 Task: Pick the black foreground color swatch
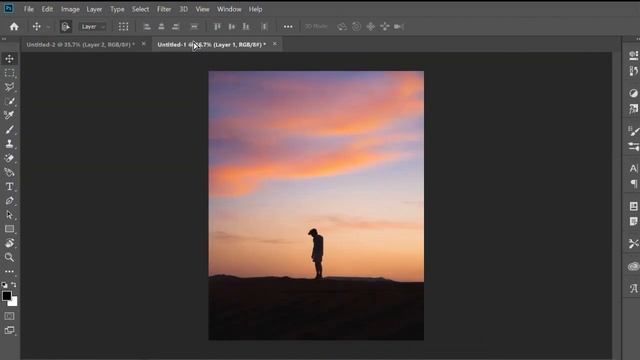pyautogui.click(x=6, y=296)
